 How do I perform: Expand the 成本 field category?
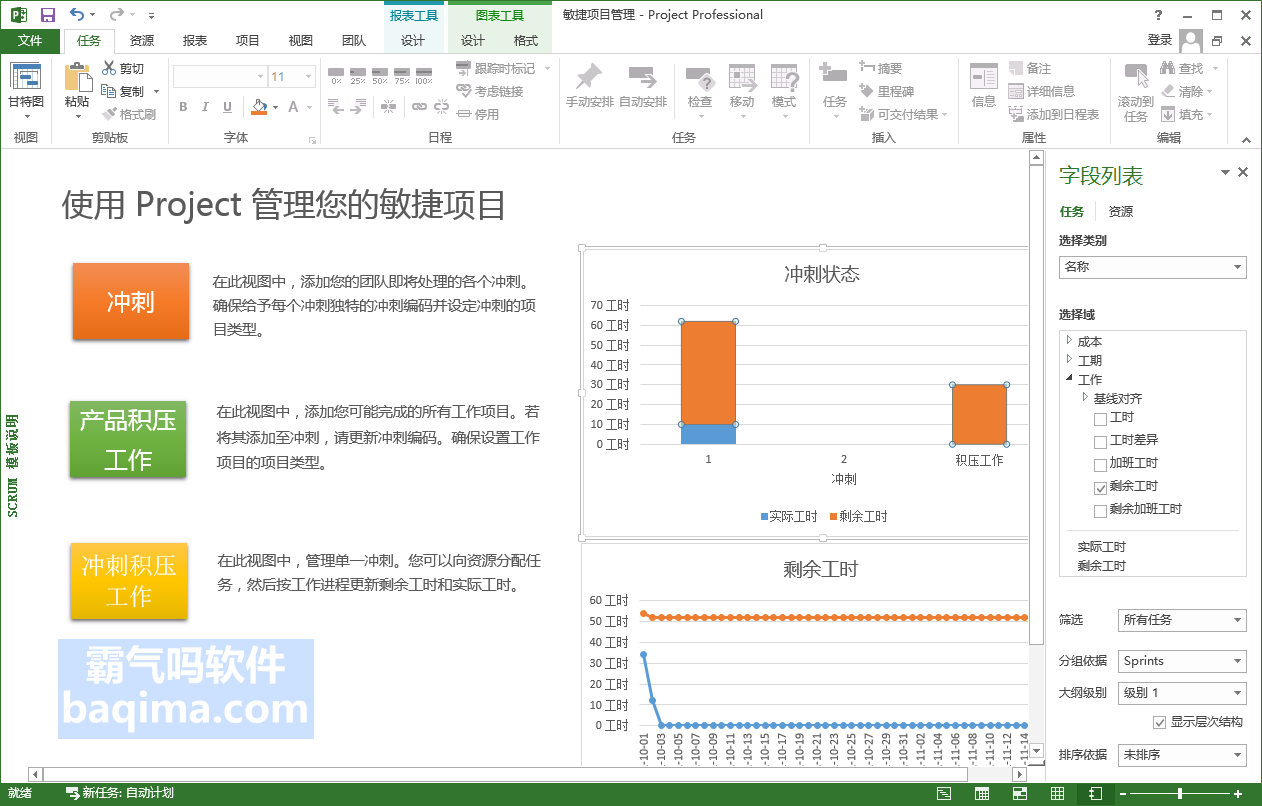pos(1069,341)
